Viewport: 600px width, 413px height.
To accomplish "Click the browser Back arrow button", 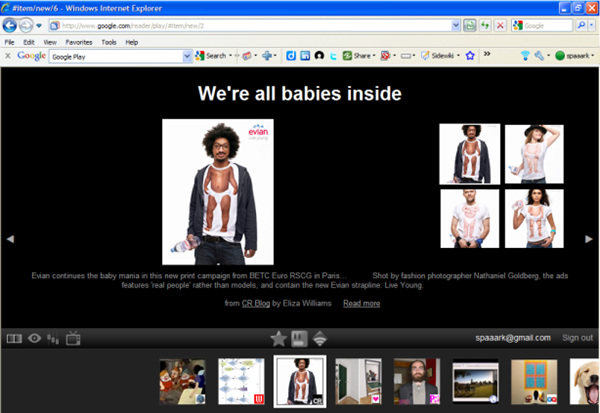I will pos(10,26).
